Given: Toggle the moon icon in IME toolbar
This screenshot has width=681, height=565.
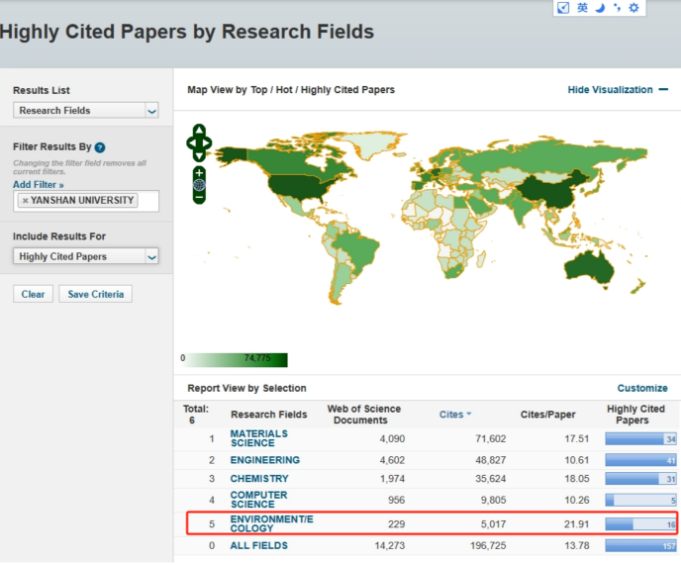Looking at the screenshot, I should pos(600,8).
